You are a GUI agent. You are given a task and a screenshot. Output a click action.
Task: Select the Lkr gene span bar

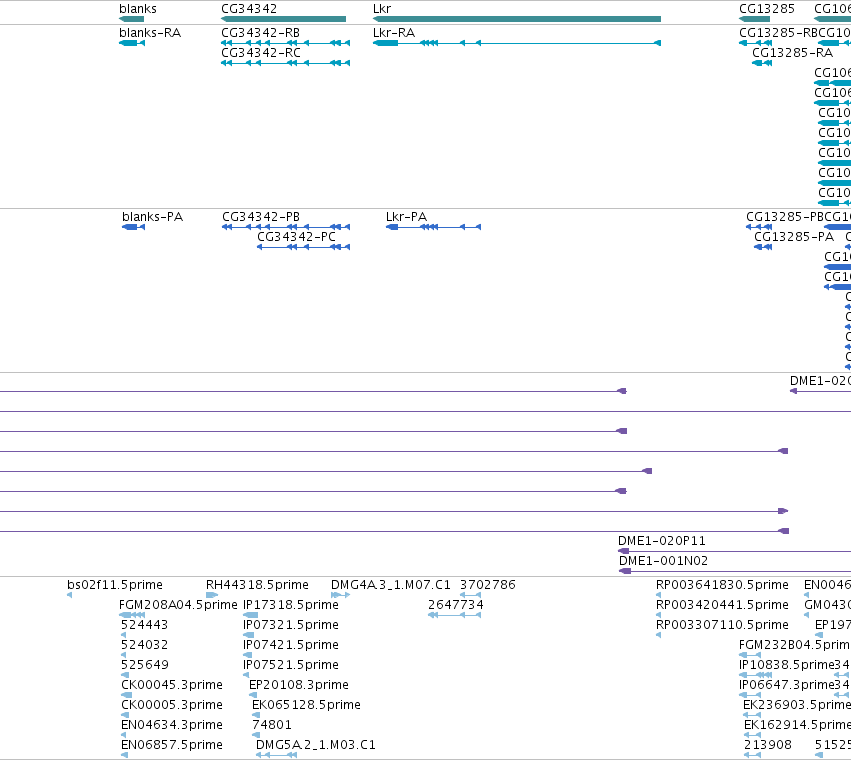pyautogui.click(x=517, y=19)
